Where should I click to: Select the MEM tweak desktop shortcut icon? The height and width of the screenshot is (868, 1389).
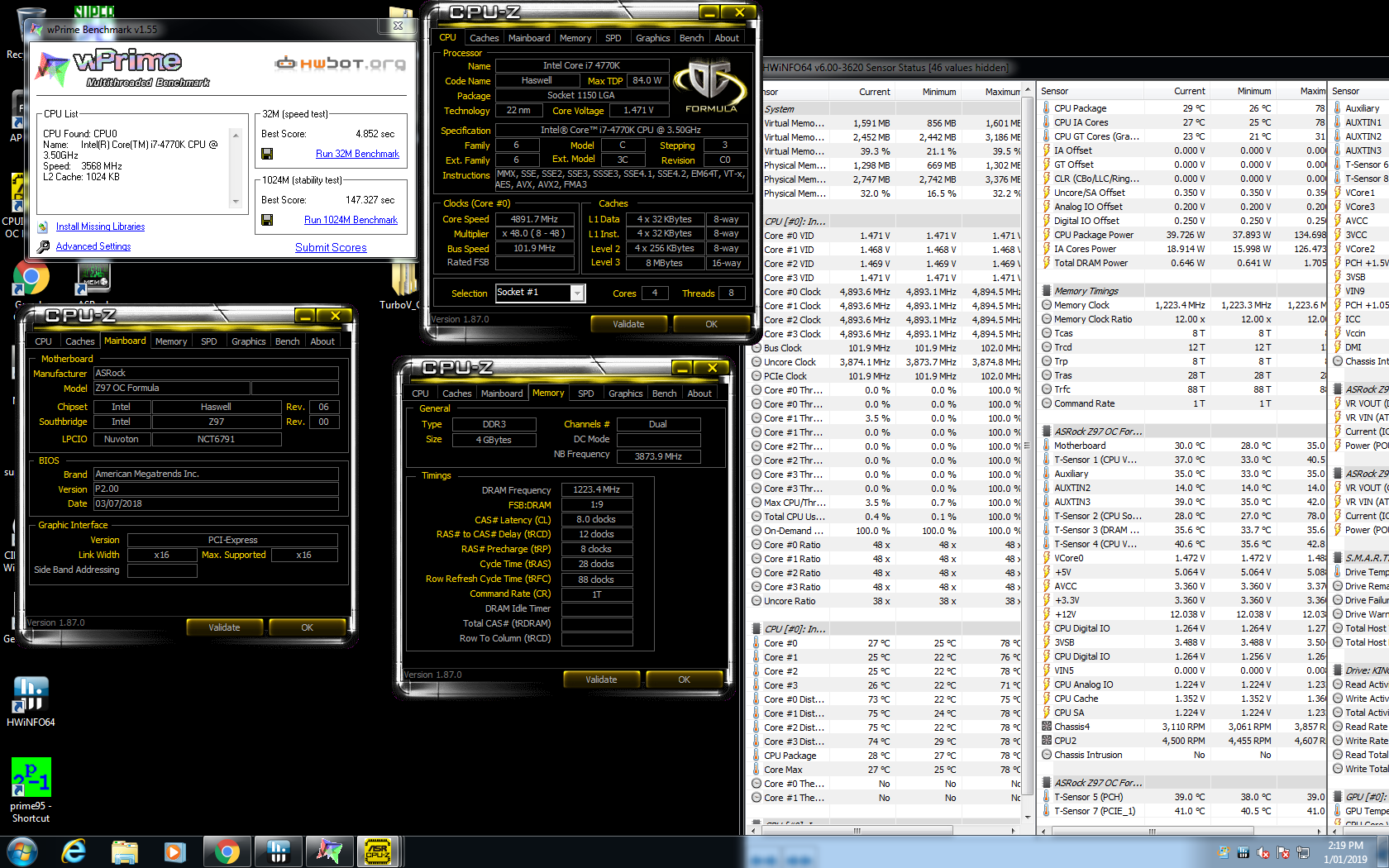(x=93, y=279)
